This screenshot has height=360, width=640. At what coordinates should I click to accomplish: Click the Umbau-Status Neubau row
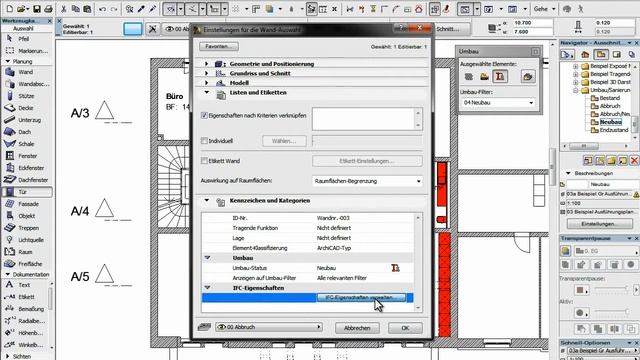click(308, 268)
